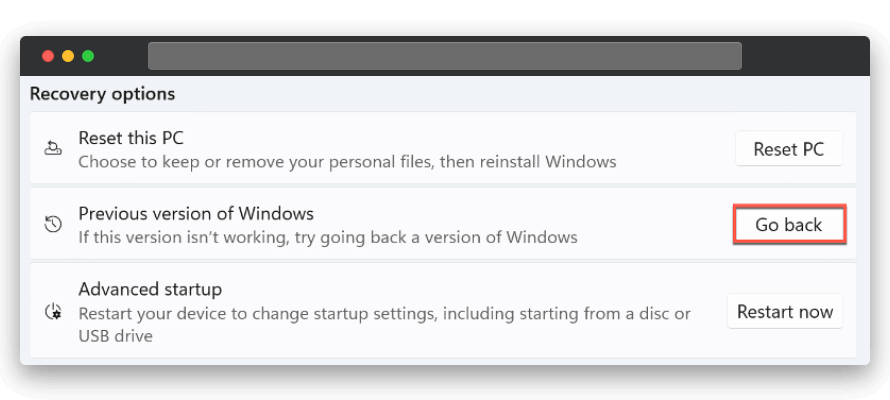The image size is (890, 400).
Task: Maximize the window using the green button
Action: (x=88, y=56)
